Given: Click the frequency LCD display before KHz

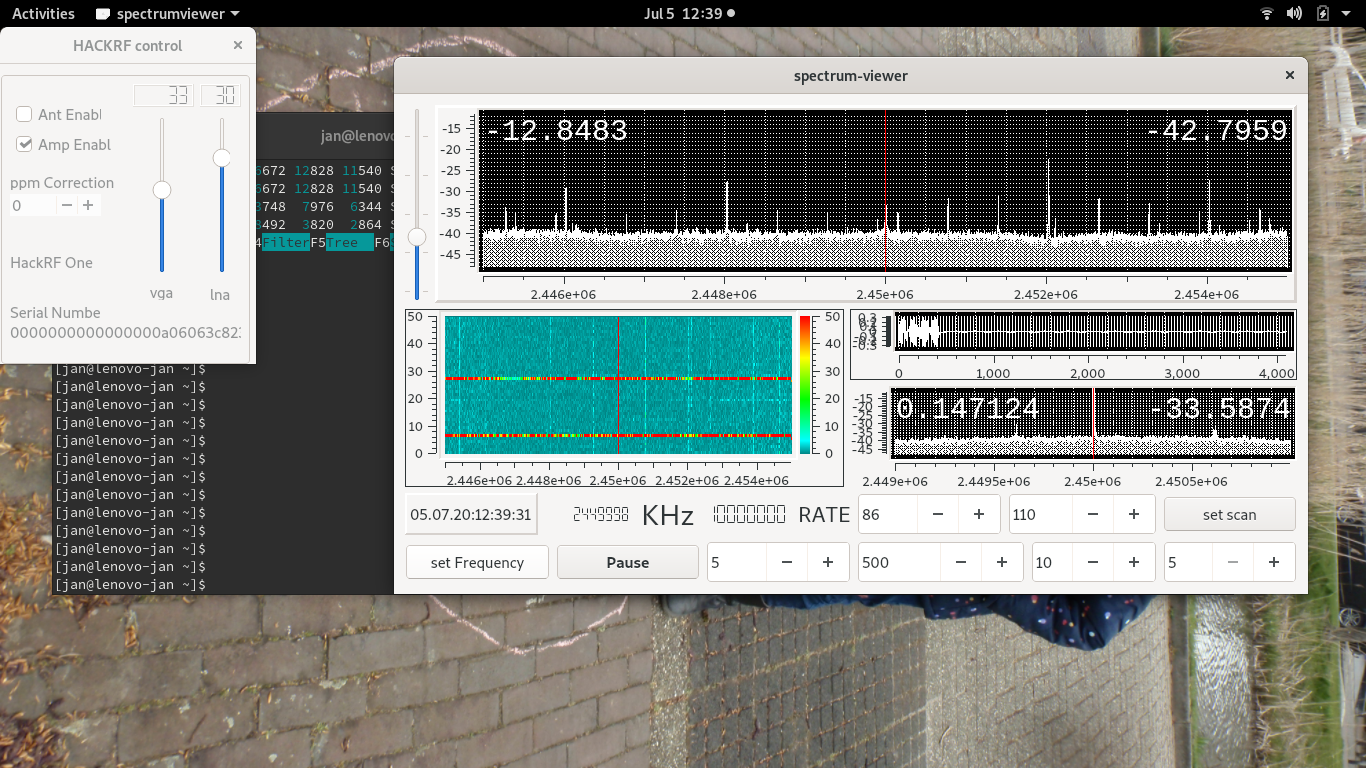Looking at the screenshot, I should [x=600, y=514].
